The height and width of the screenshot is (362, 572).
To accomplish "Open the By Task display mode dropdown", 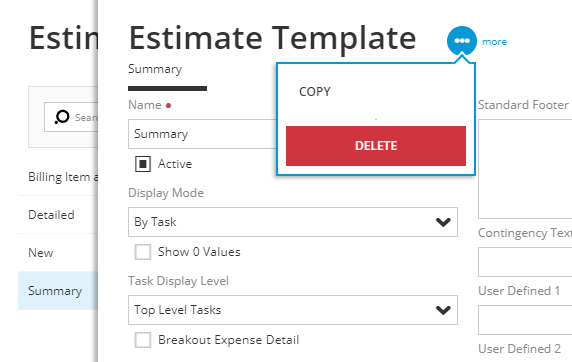I will (x=293, y=222).
